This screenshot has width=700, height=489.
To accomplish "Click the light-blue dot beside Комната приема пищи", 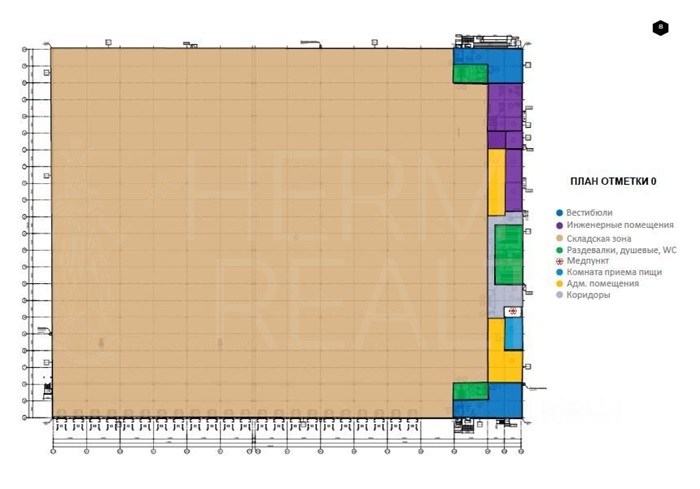I will [560, 272].
